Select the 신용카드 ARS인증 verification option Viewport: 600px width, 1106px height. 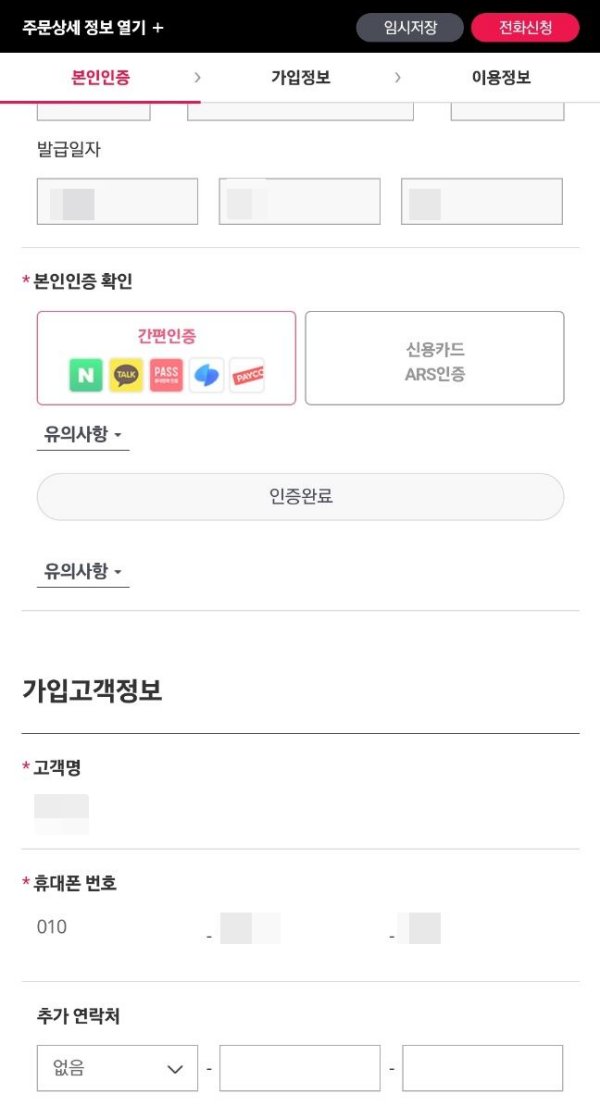coord(434,357)
